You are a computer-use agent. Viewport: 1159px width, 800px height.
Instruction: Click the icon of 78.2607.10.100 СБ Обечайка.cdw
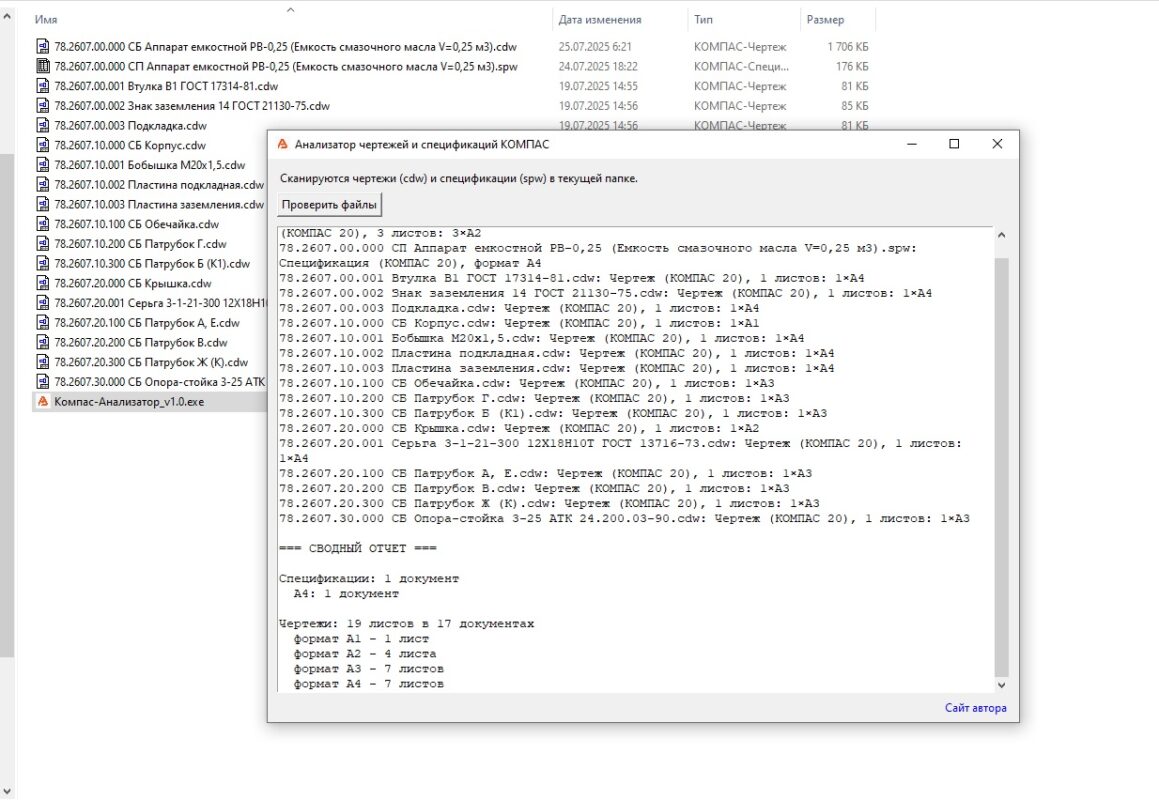(43, 224)
